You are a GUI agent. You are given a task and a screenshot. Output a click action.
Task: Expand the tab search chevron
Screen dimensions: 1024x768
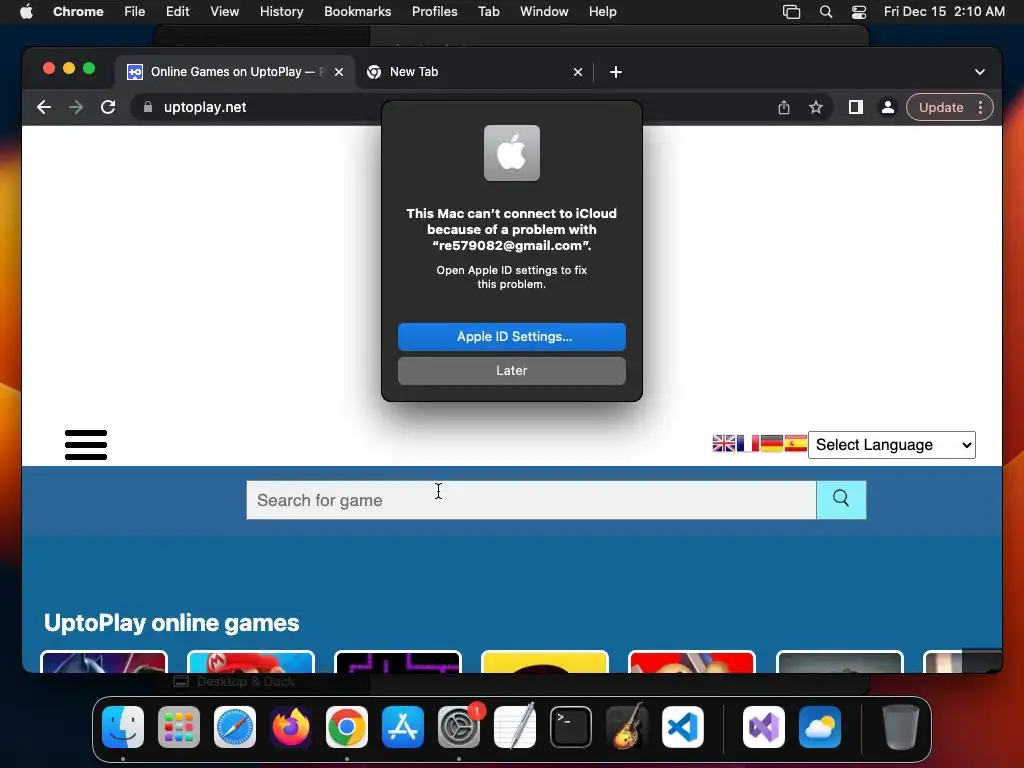pos(980,72)
